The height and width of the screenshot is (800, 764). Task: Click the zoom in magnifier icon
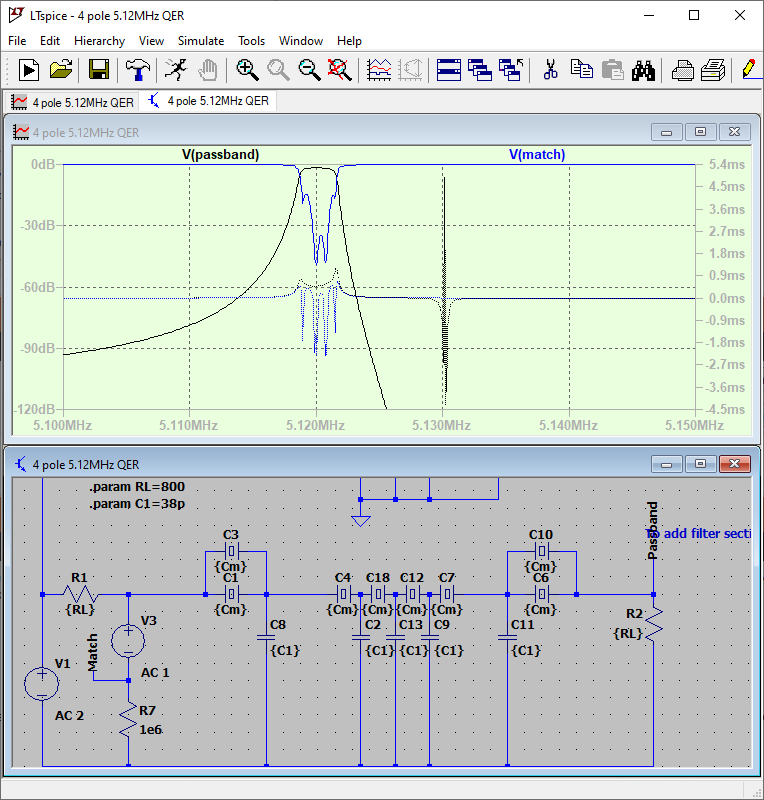(x=247, y=69)
